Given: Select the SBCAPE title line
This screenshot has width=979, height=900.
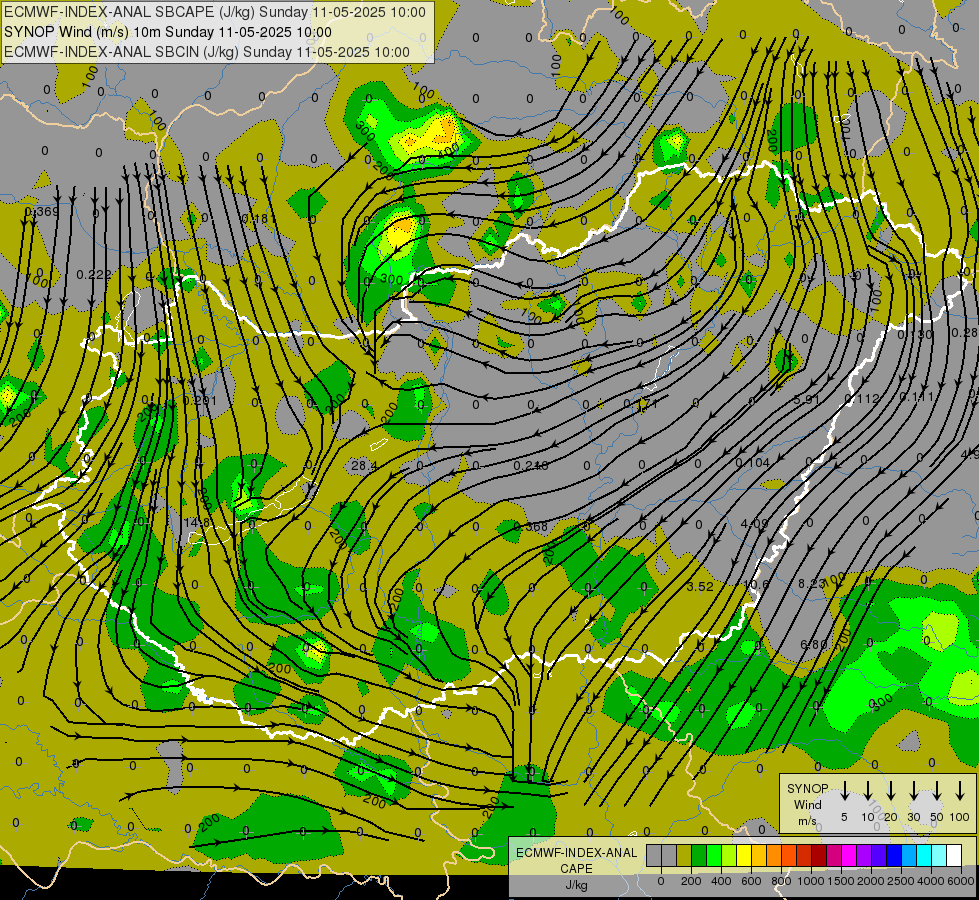Looking at the screenshot, I should (215, 12).
